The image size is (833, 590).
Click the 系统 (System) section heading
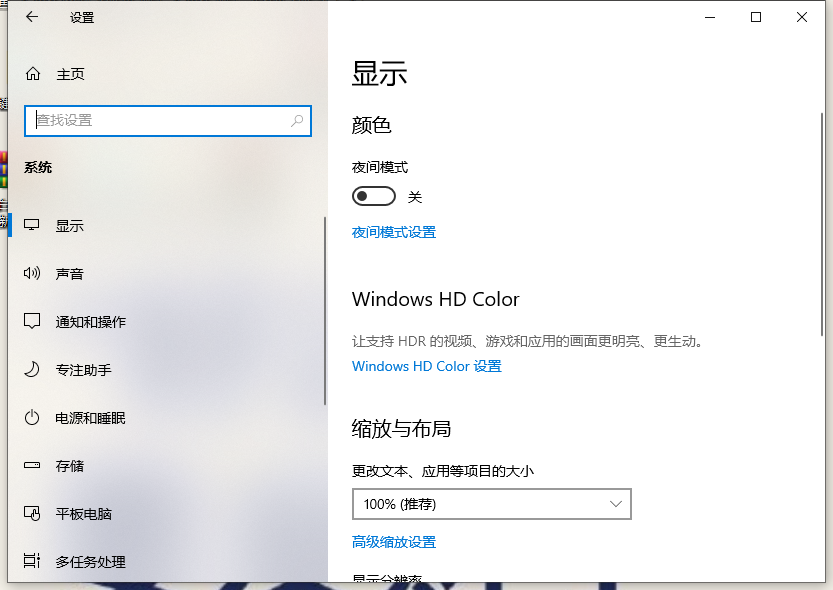point(38,167)
